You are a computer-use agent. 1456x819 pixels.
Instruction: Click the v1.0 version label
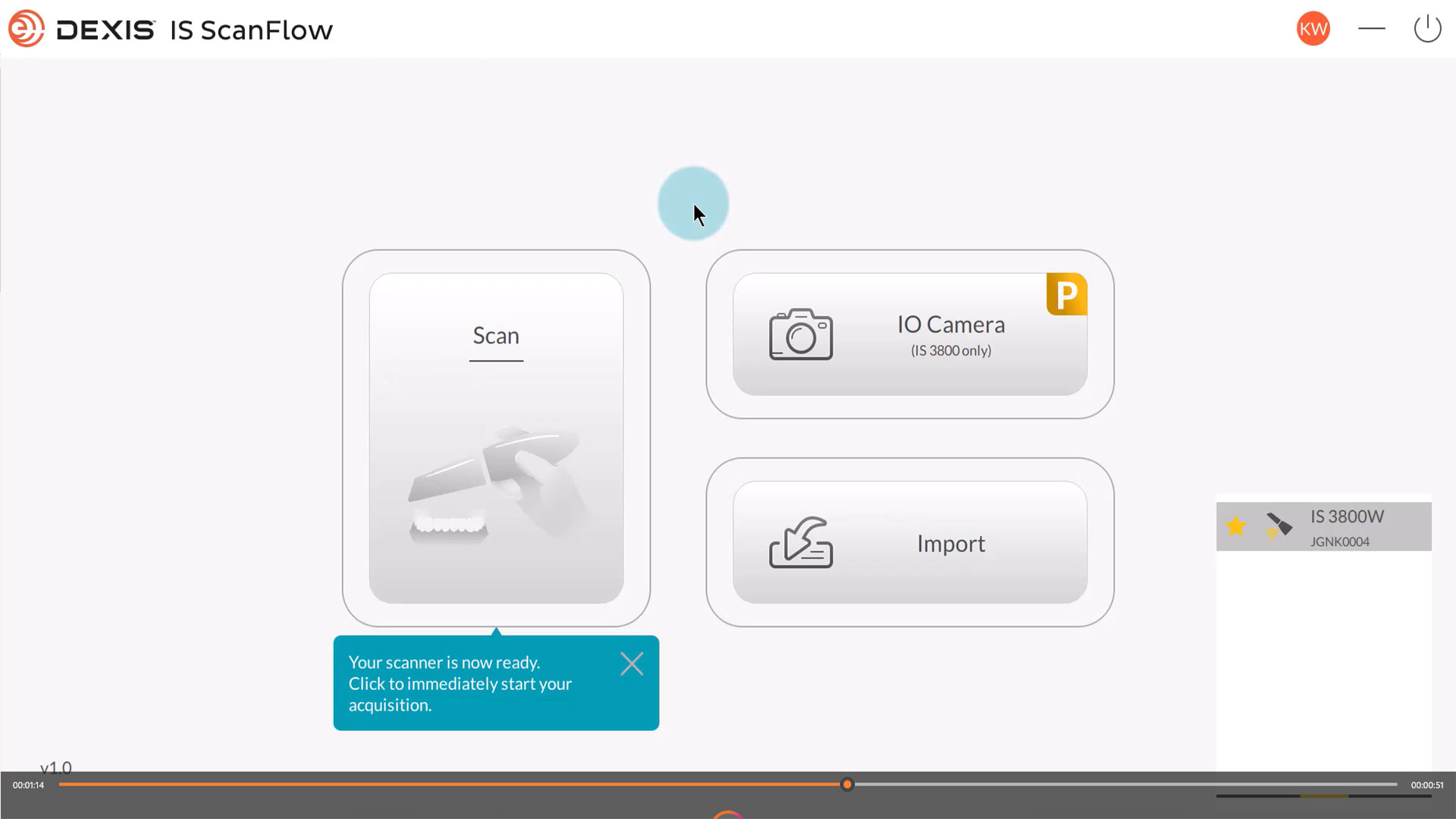coord(56,767)
